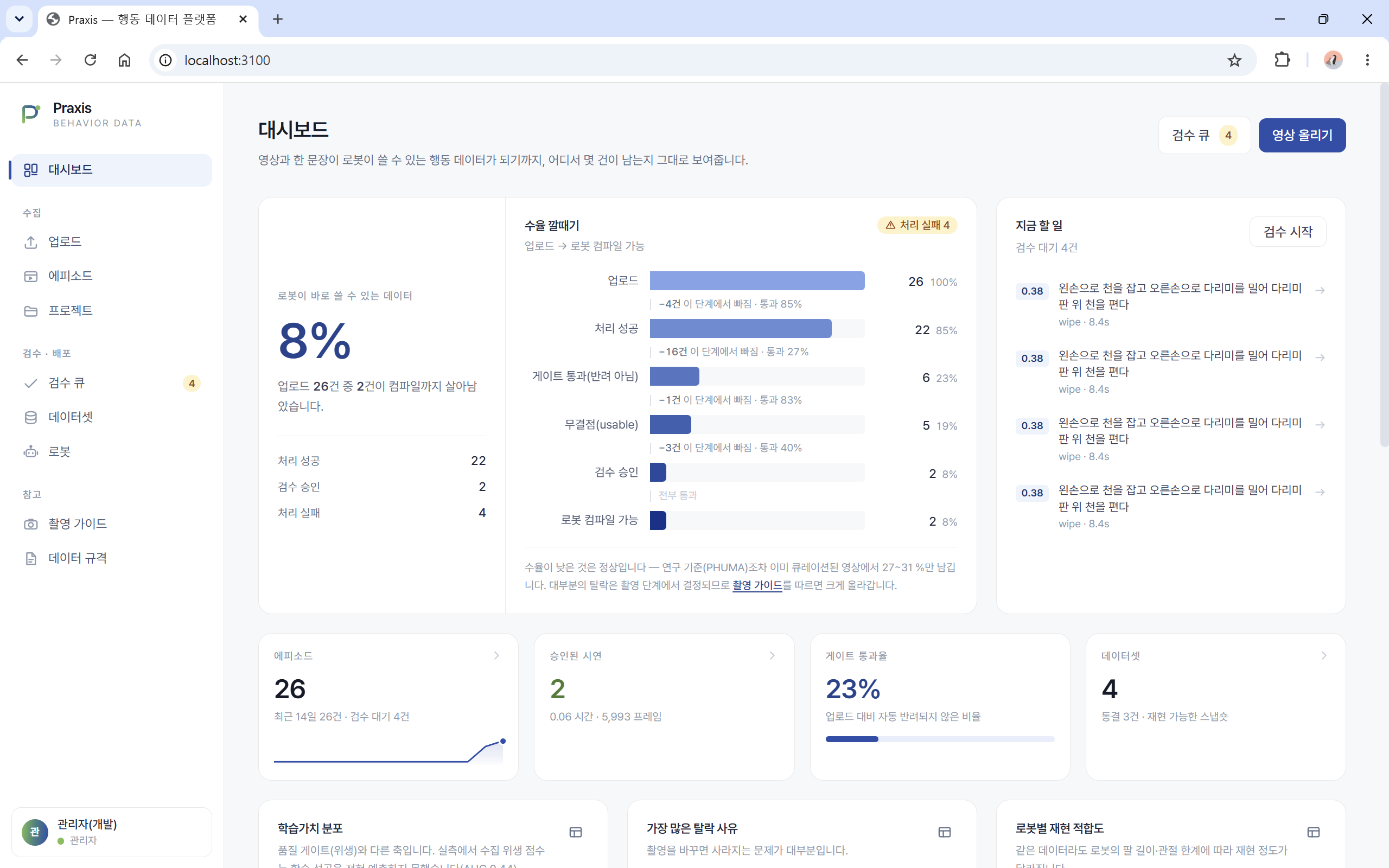Open 에피소드 in the sidebar menu
The image size is (1389, 868).
(111, 276)
